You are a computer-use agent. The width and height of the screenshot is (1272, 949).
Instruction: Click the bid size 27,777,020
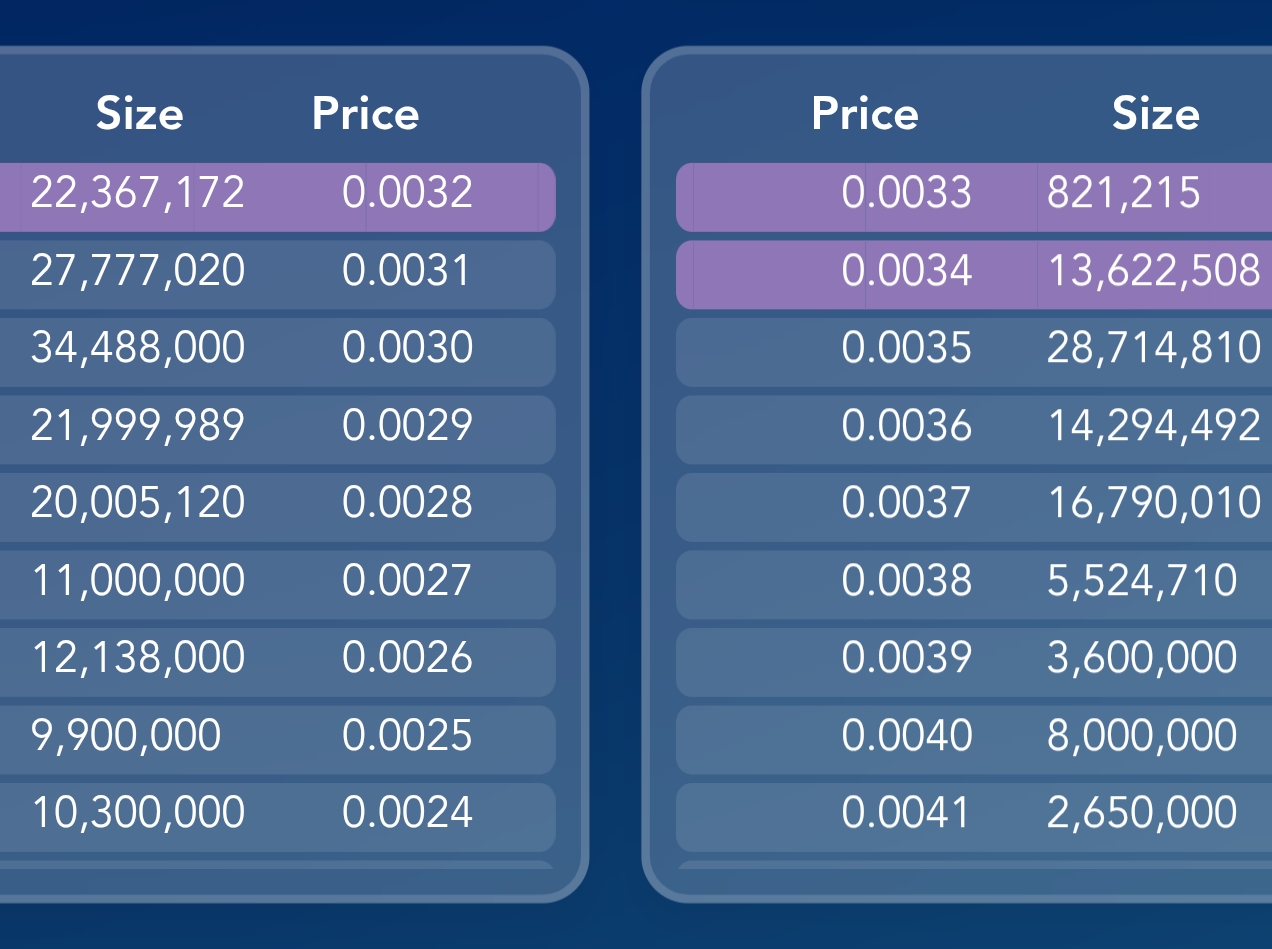(x=138, y=270)
